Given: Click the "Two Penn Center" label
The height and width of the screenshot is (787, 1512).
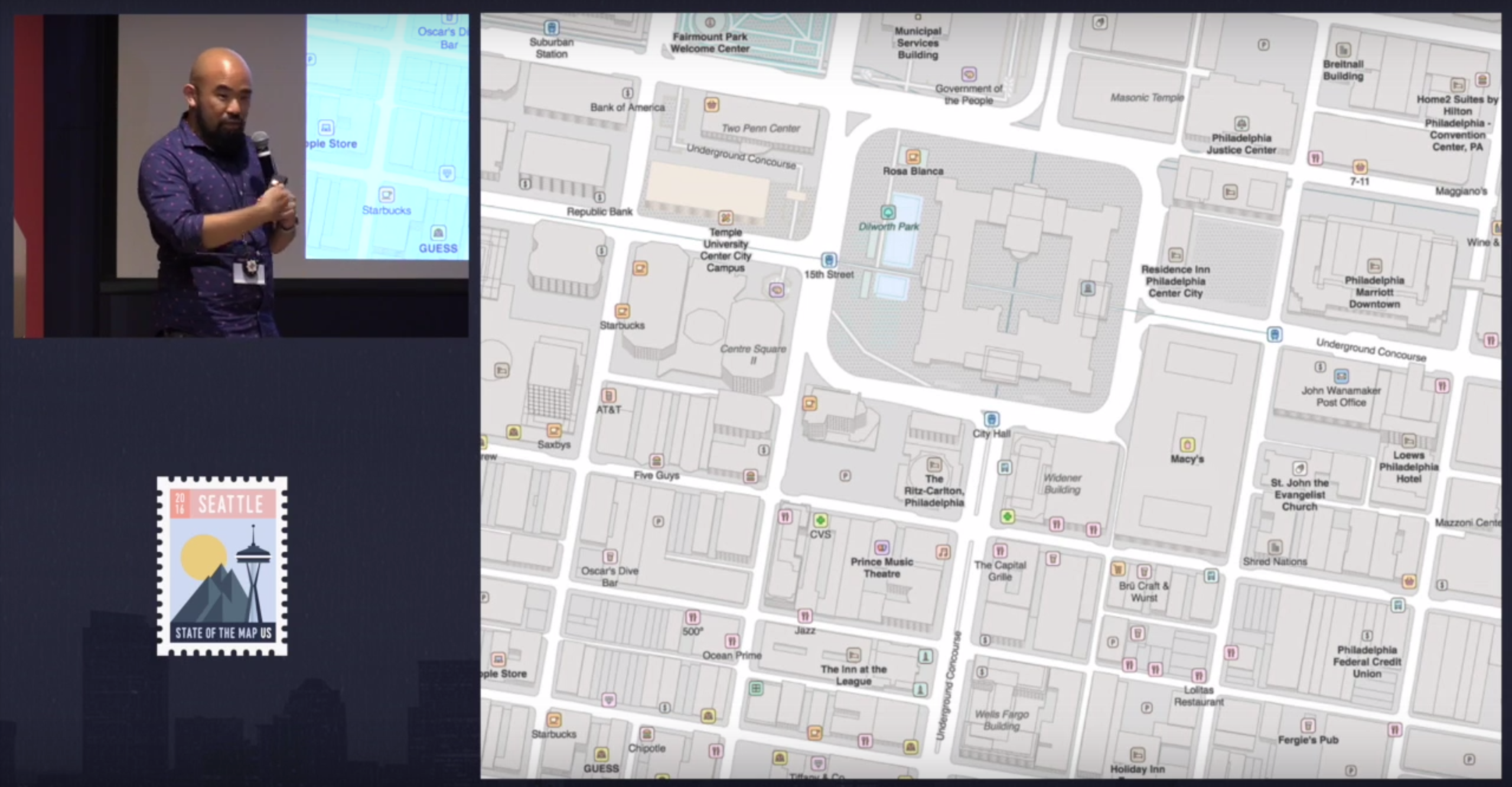Looking at the screenshot, I should point(761,128).
